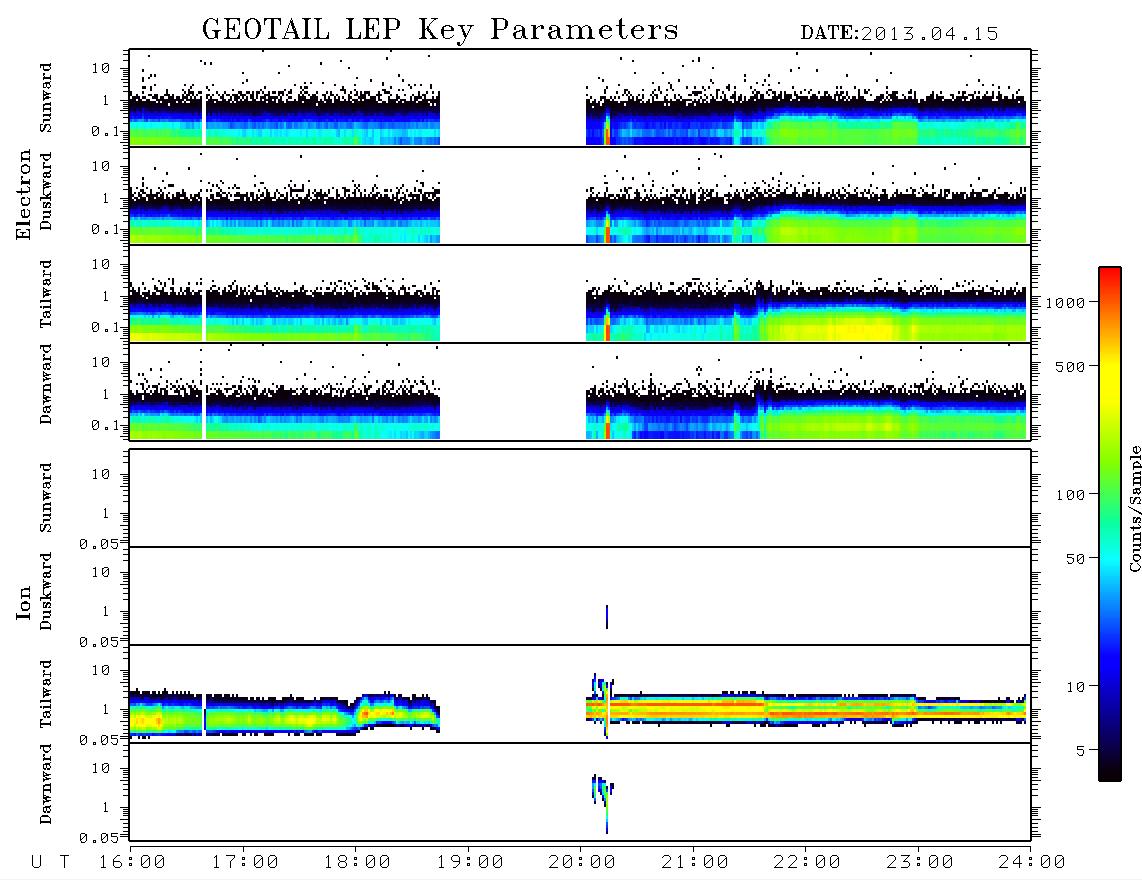The width and height of the screenshot is (1142, 880).
Task: Click the '24:00' time tick label
Action: click(1032, 862)
